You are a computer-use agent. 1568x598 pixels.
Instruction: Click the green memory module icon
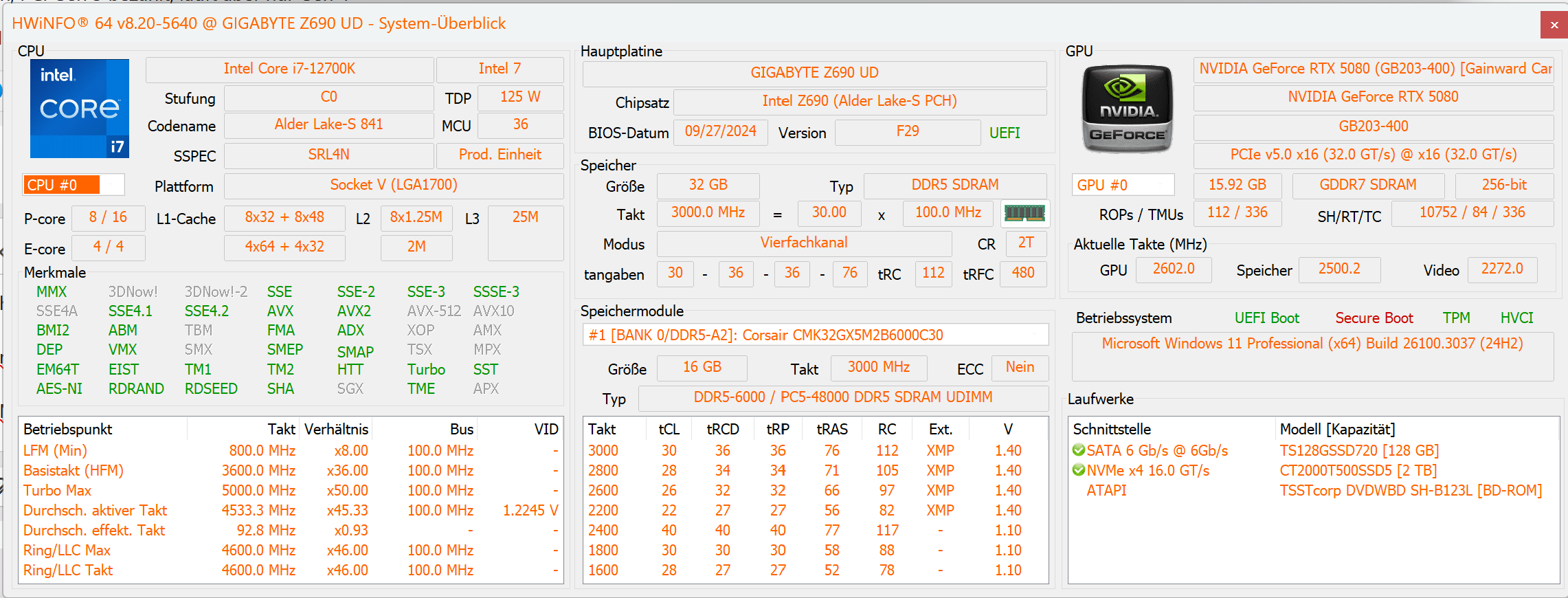coord(1024,214)
